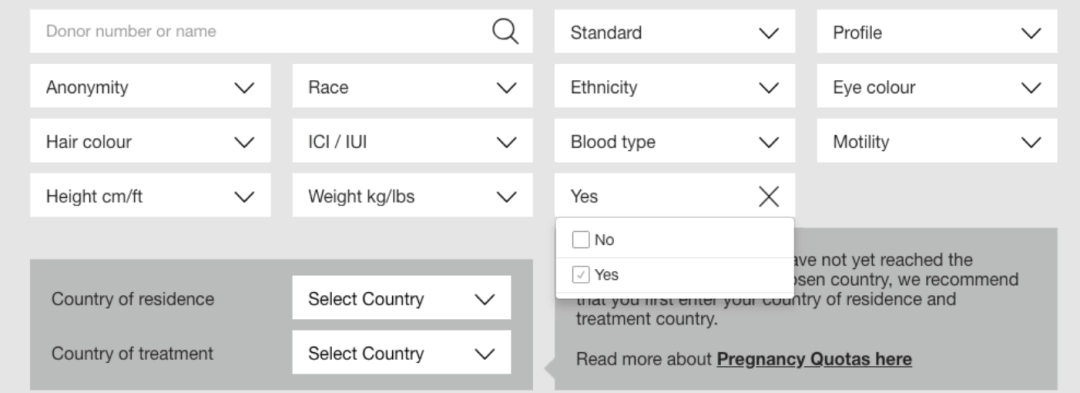Open the Blood type chevron arrow

[x=769, y=142]
